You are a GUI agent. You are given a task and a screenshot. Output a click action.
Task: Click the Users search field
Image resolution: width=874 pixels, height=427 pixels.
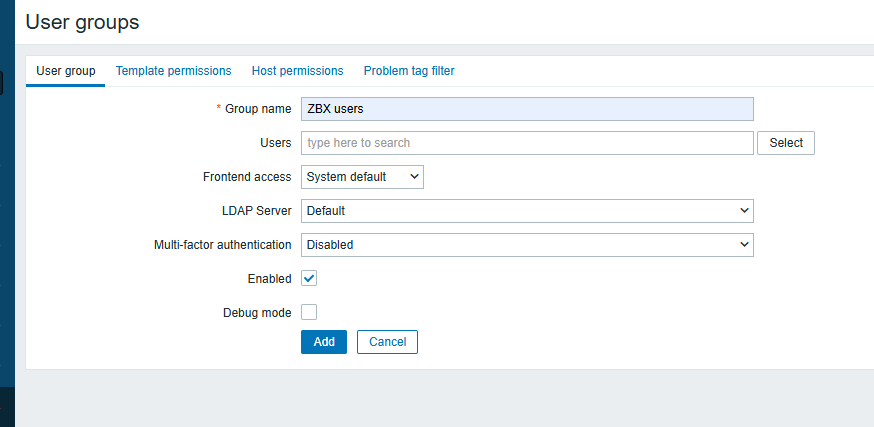point(527,143)
